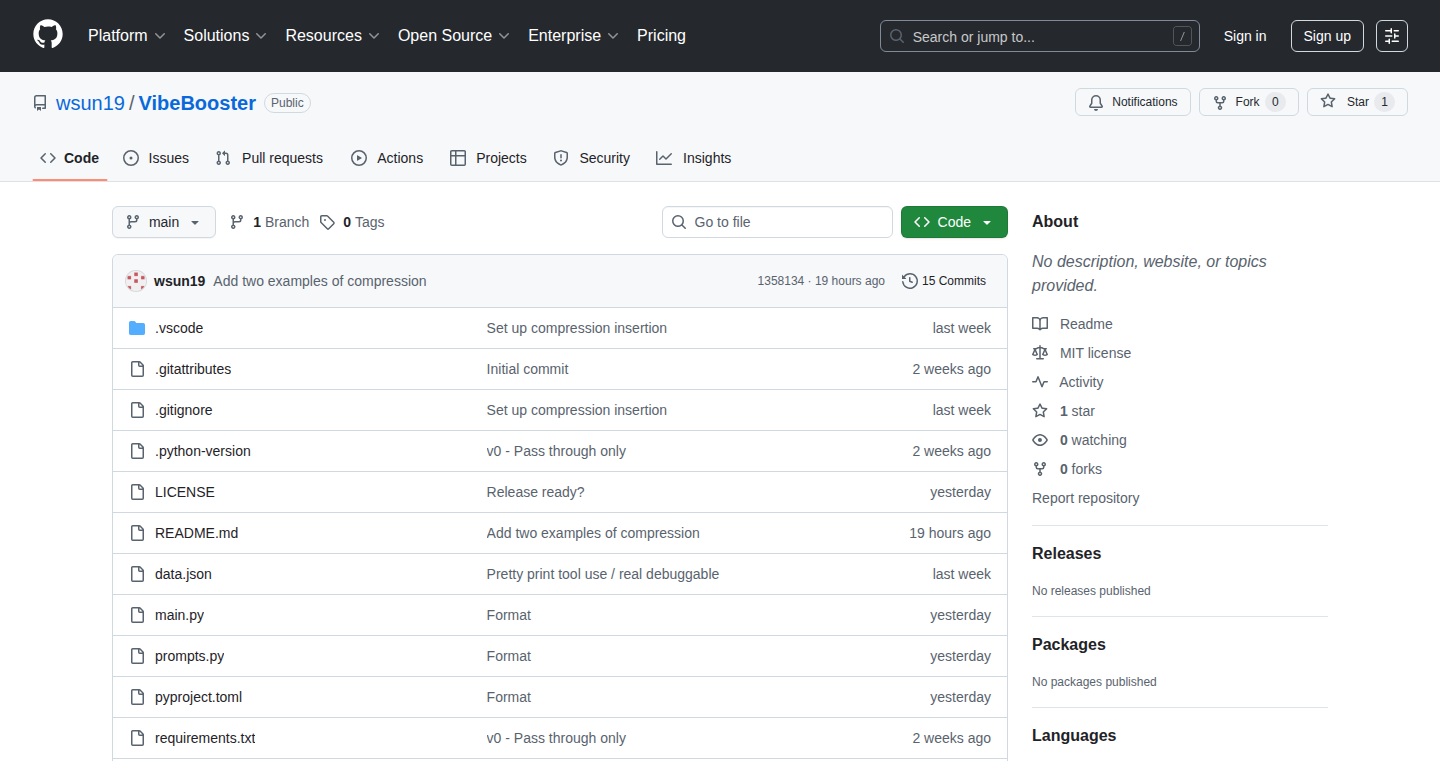Click the header appearance settings icon

pyautogui.click(x=1392, y=36)
